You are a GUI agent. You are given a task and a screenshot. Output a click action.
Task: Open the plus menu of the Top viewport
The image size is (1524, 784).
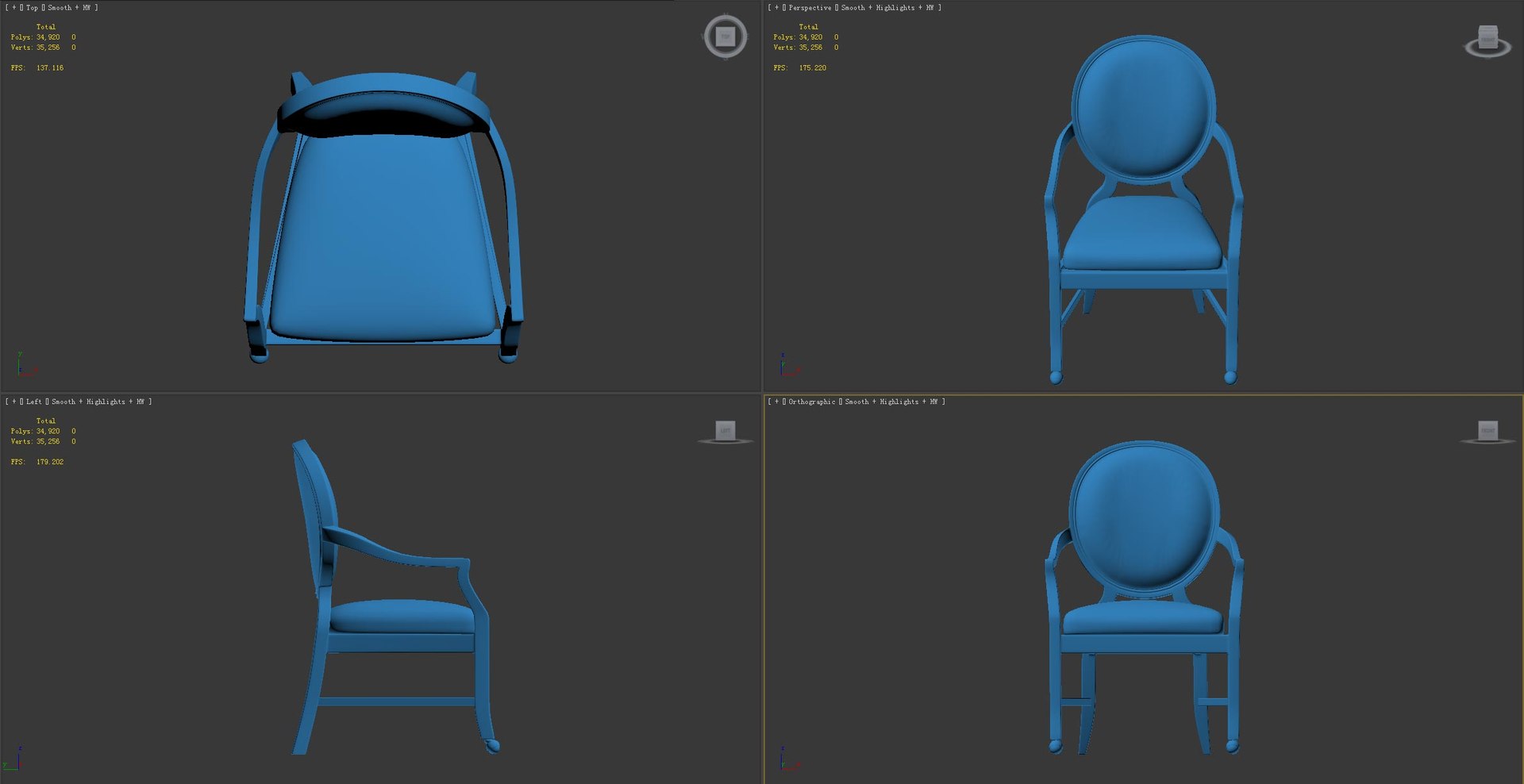click(13, 8)
